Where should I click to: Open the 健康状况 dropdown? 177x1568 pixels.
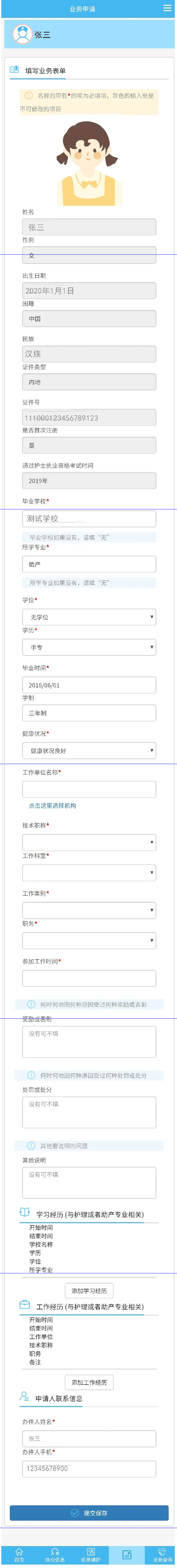(x=89, y=750)
